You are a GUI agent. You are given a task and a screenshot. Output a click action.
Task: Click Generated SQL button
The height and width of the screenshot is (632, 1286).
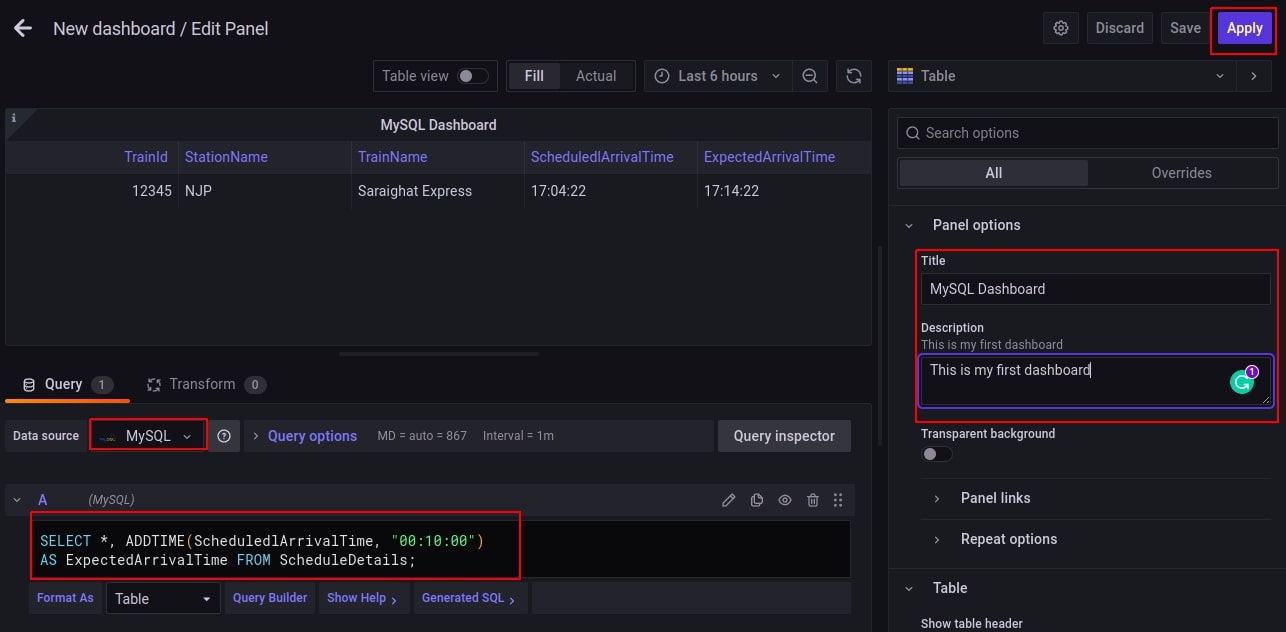[x=469, y=598]
